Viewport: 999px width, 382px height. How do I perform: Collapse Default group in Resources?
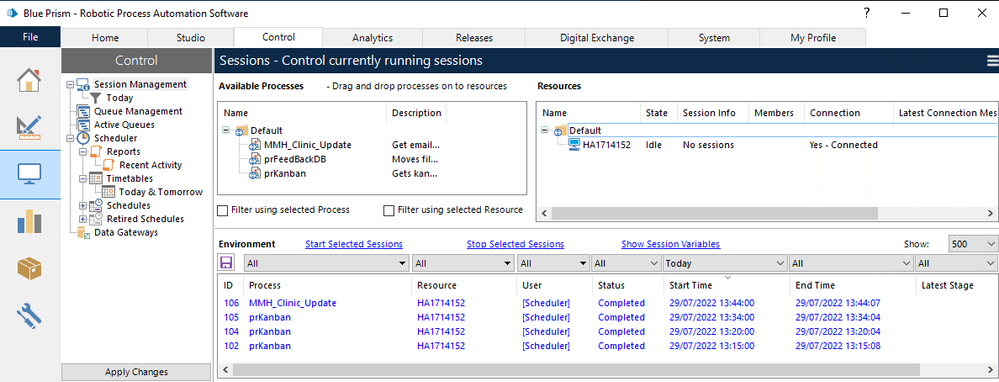tap(545, 131)
